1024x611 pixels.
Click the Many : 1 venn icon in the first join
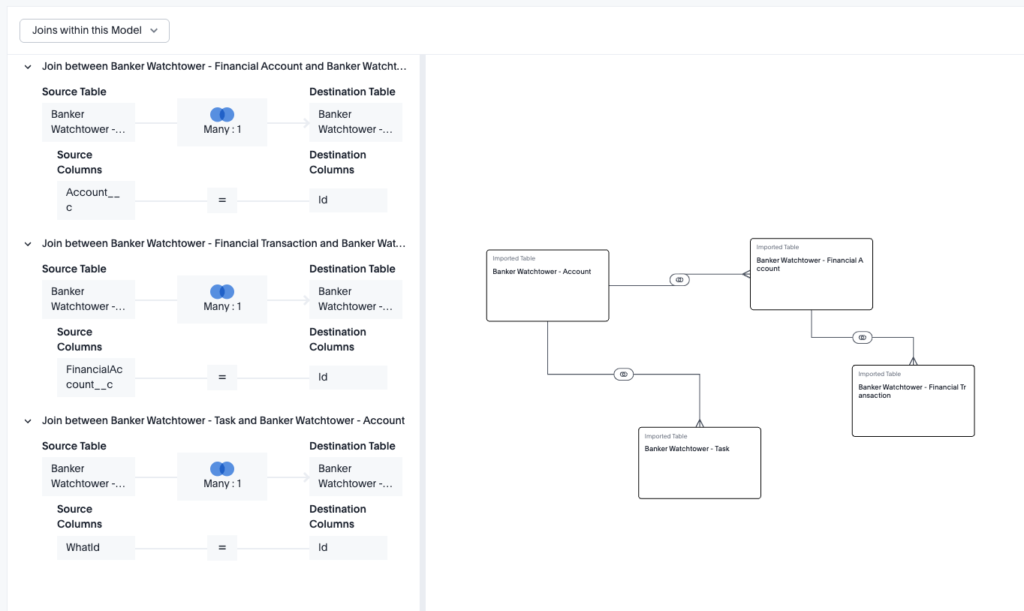221,114
